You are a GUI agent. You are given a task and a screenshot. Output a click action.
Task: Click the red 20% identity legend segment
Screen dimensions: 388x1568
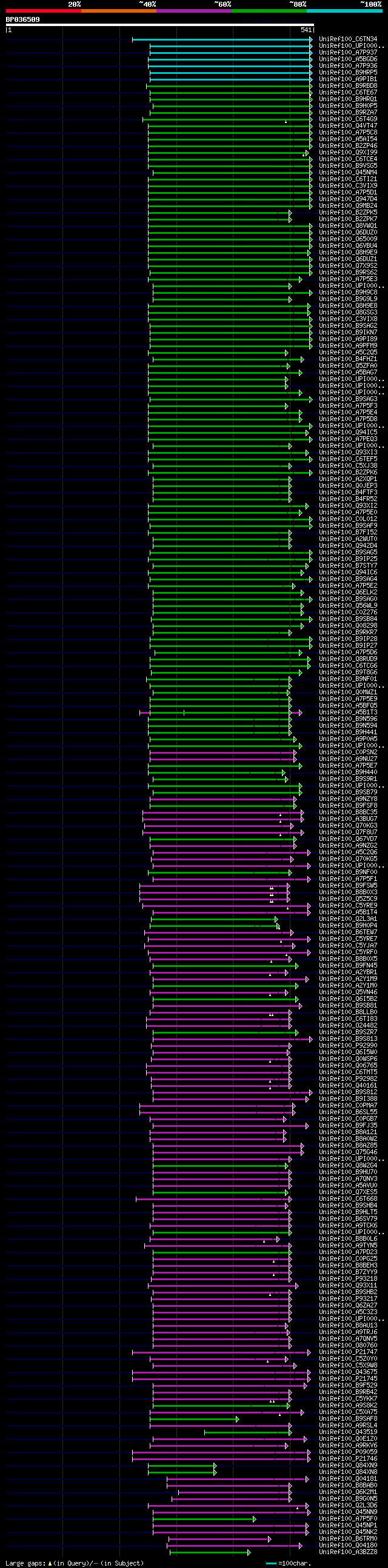tap(43, 11)
